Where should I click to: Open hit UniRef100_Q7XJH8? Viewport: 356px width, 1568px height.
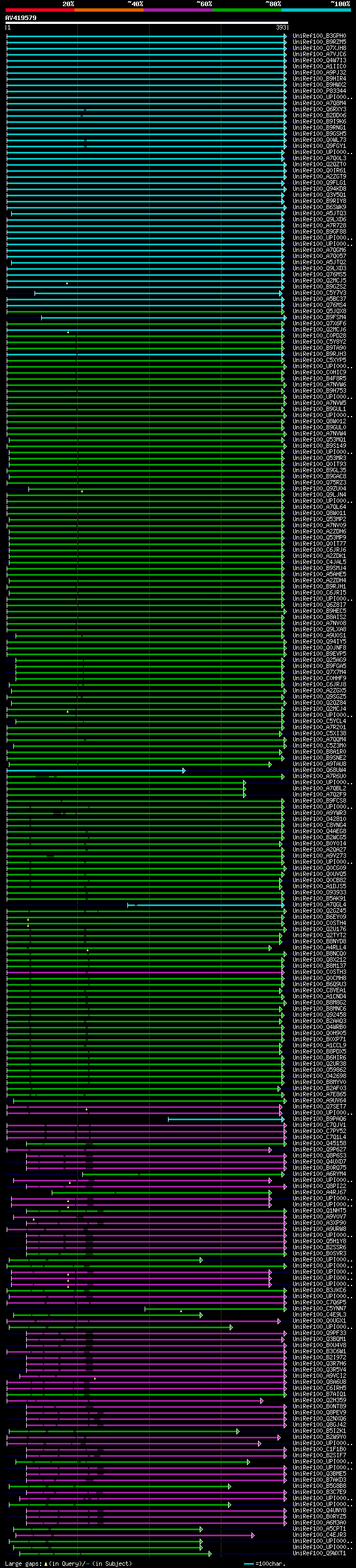tap(319, 48)
